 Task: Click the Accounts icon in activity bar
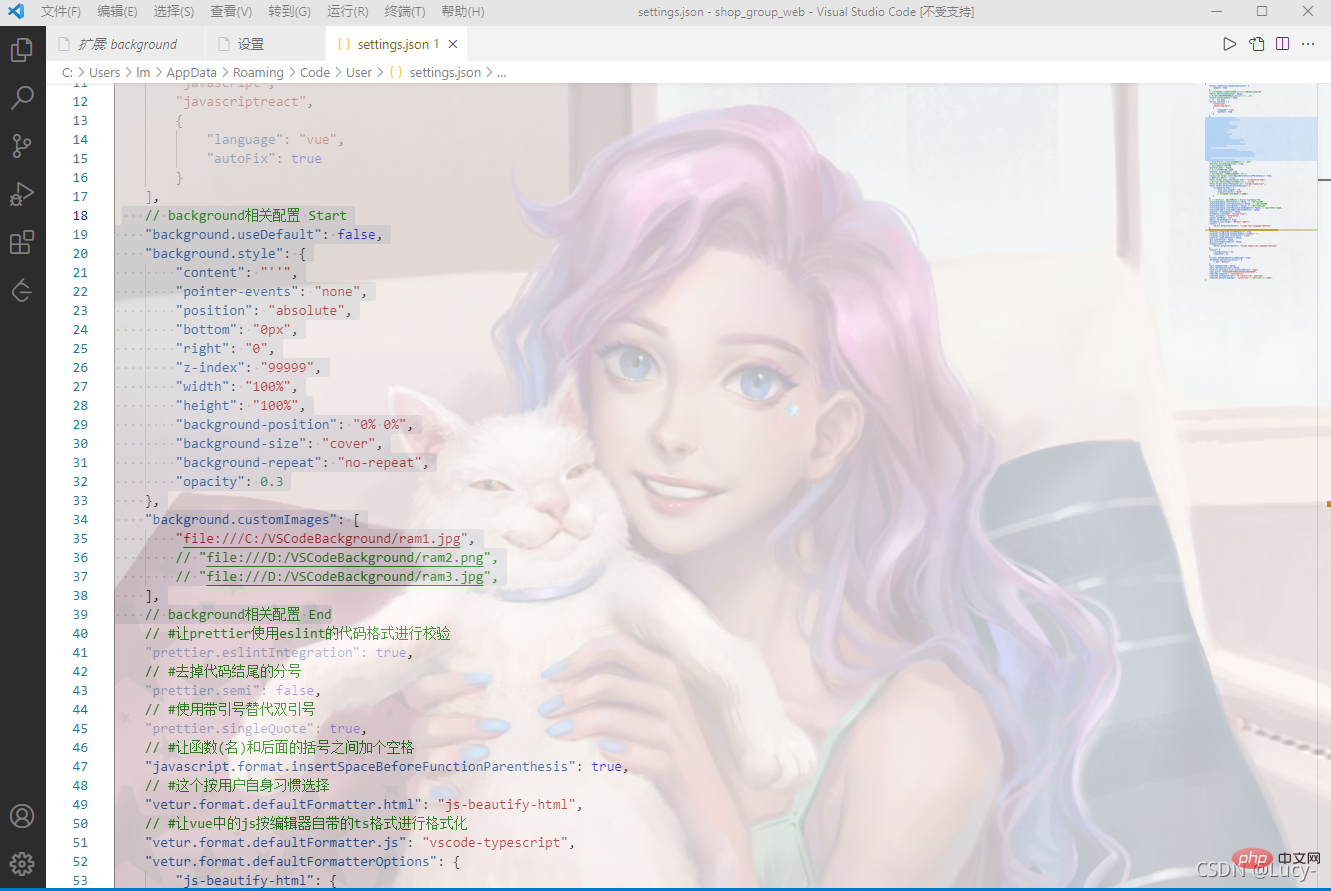tap(22, 816)
